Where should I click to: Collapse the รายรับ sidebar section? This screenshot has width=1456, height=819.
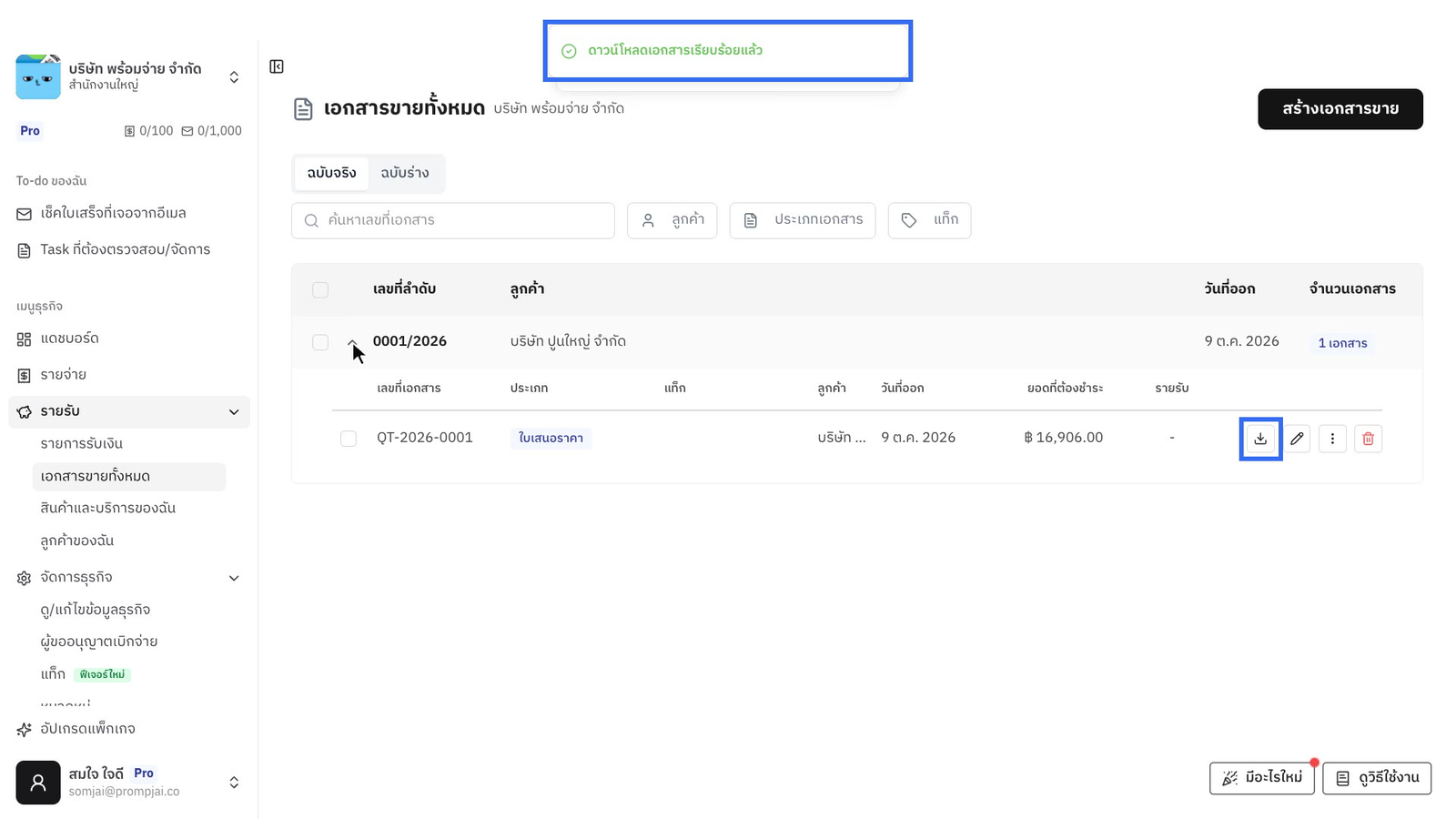[234, 412]
